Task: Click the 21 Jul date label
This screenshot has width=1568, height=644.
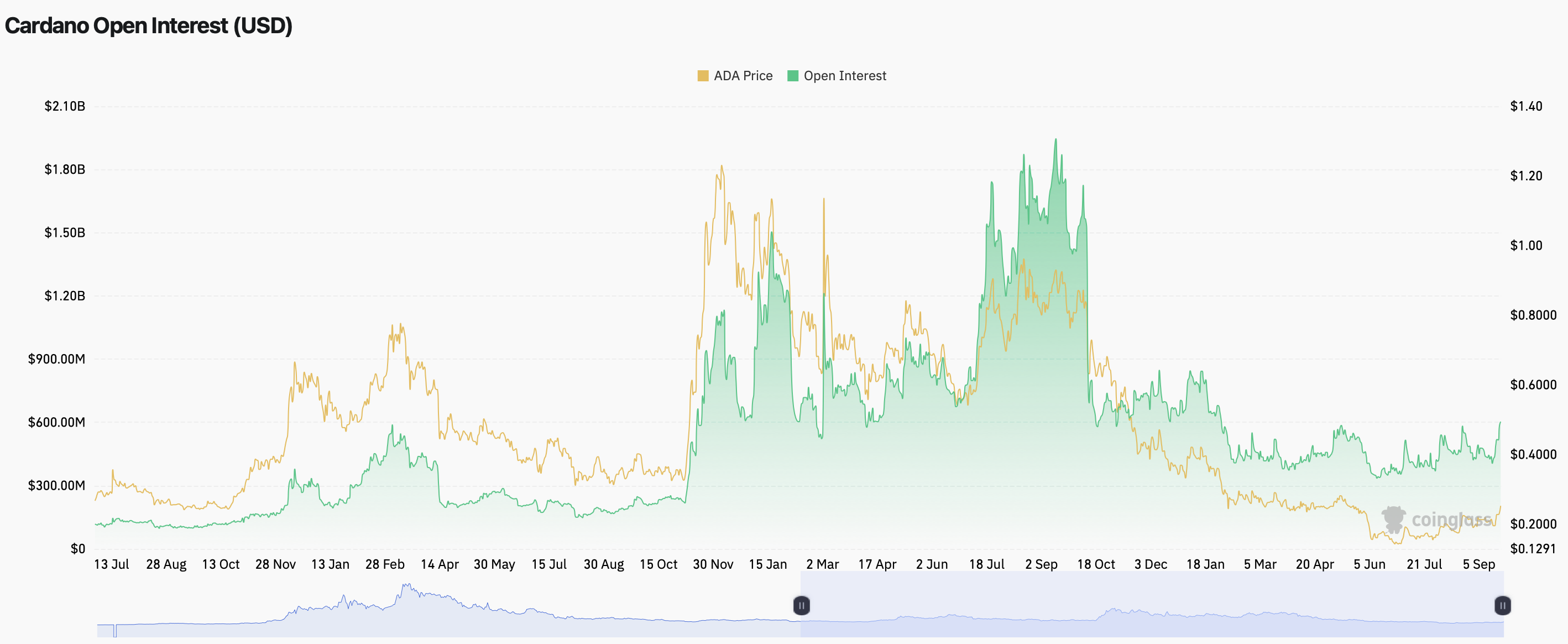Action: click(1424, 565)
